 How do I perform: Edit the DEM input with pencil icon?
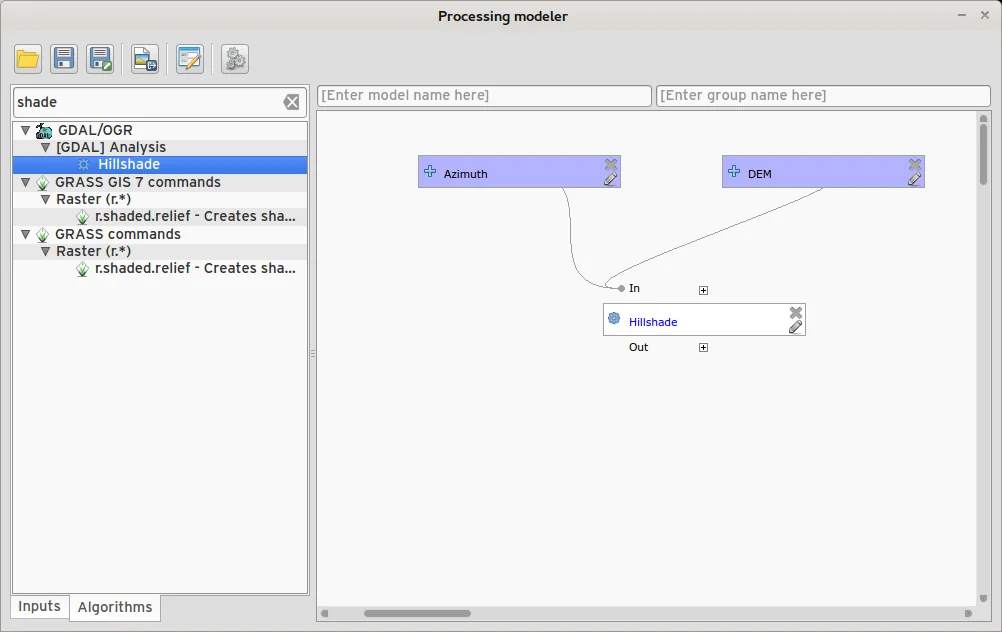coord(914,180)
